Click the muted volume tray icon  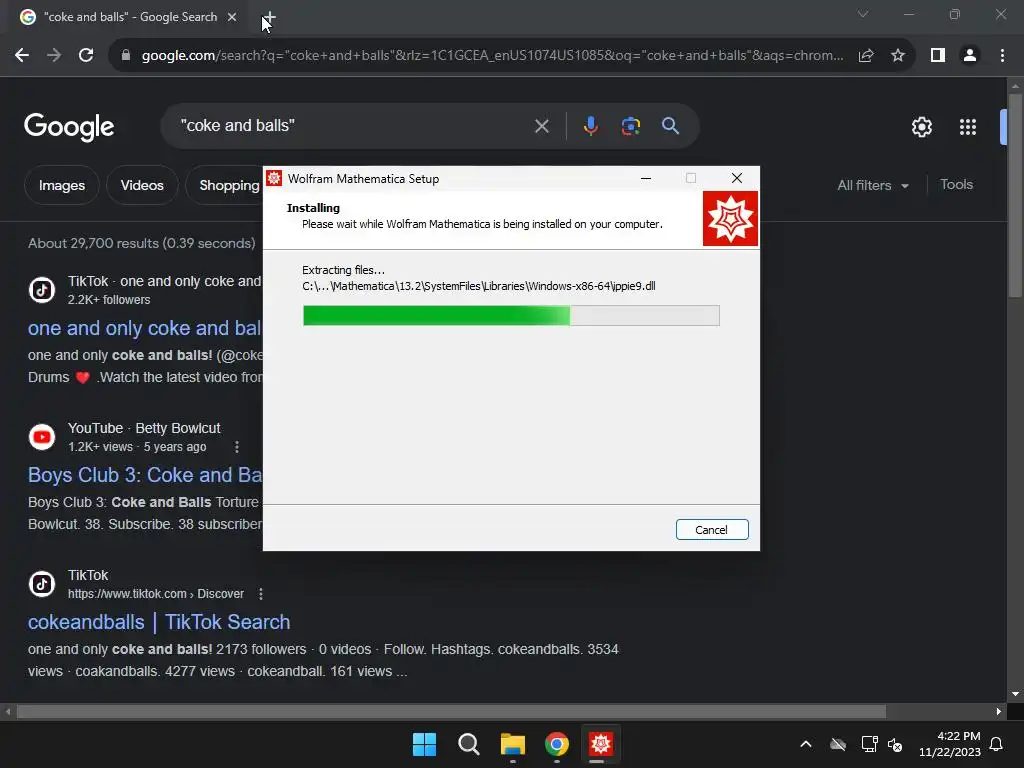[895, 744]
